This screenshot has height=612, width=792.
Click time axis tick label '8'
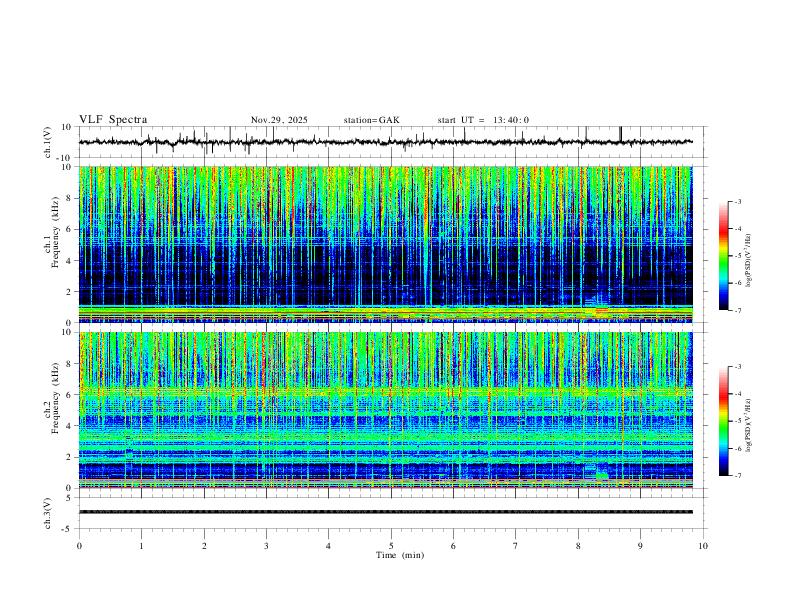tap(578, 546)
